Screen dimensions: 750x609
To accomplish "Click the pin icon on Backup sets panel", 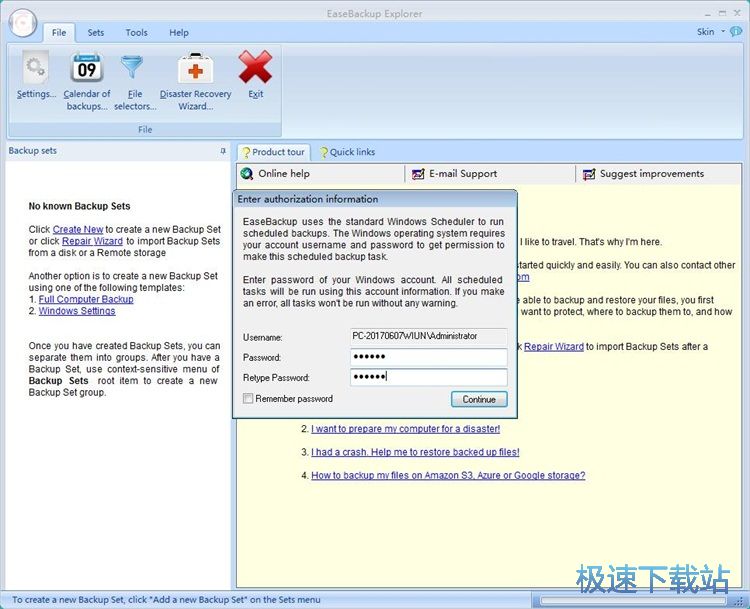I will pos(223,151).
